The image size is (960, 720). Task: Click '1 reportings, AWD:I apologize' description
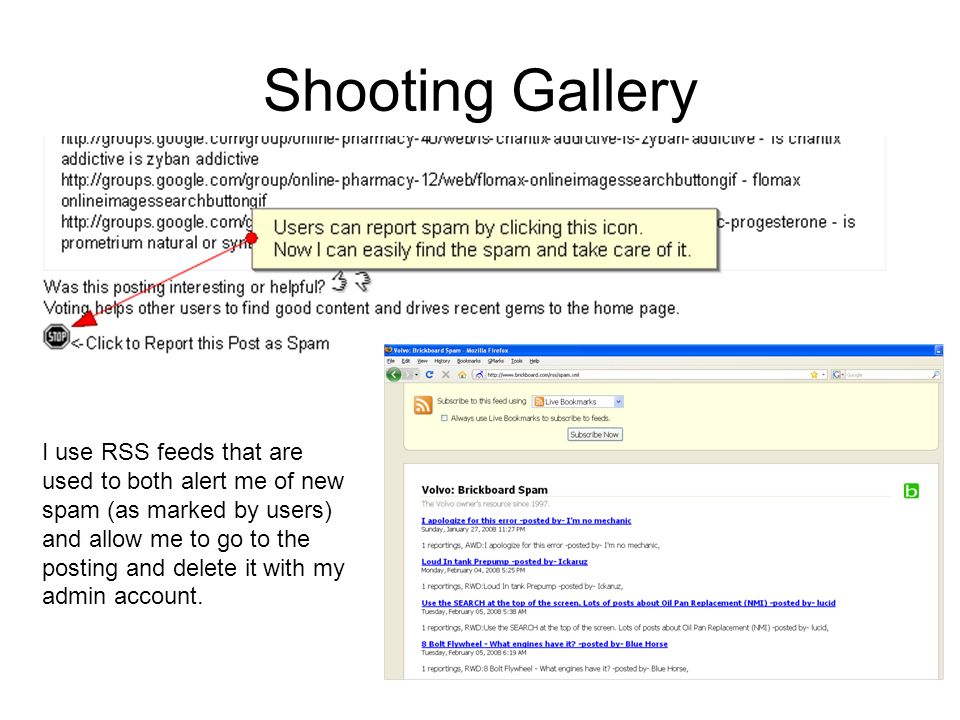click(541, 545)
